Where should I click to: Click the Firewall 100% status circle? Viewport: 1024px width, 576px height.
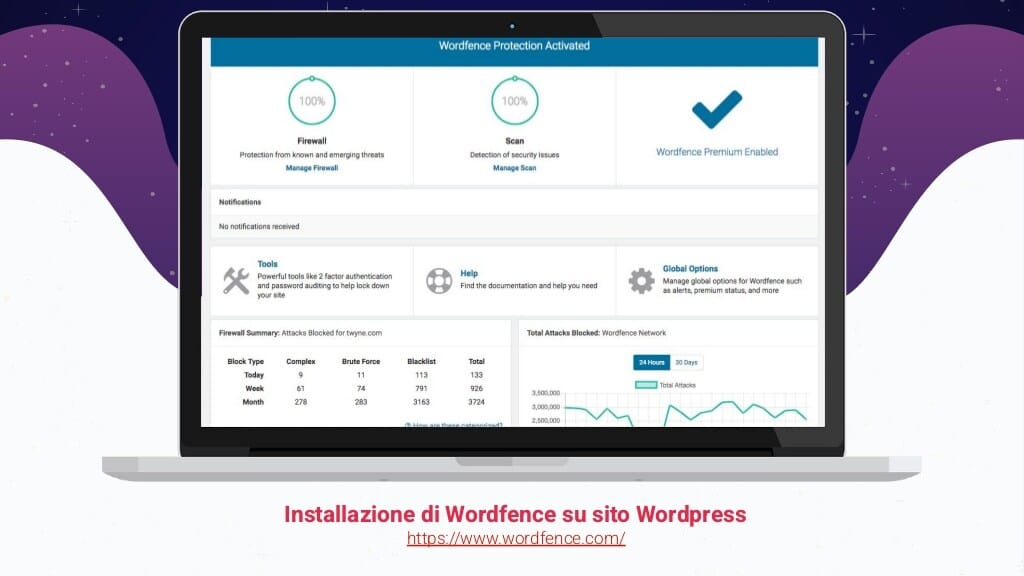tap(312, 101)
